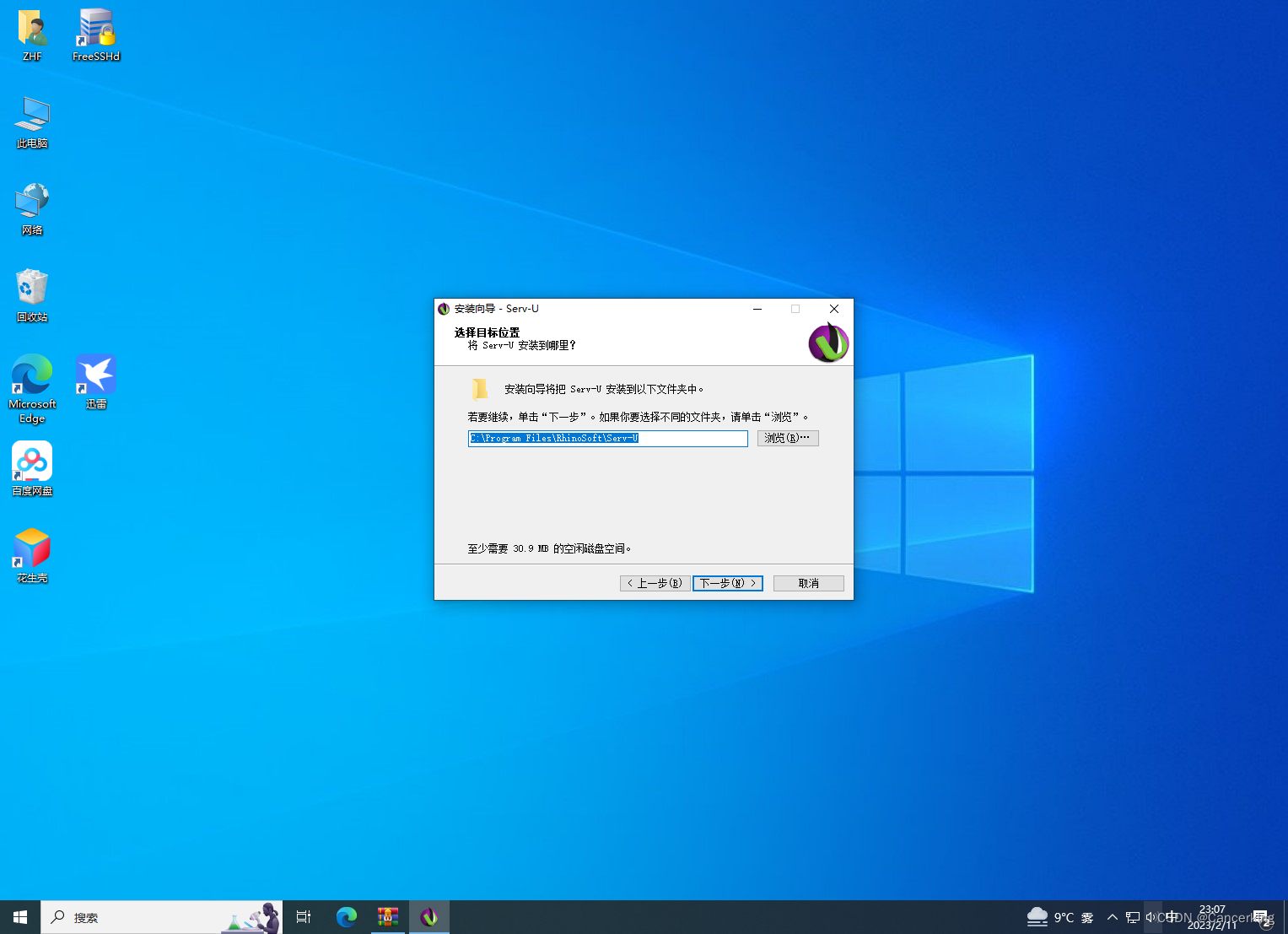Image resolution: width=1288 pixels, height=934 pixels.
Task: Click the 浏览(R)... browse button
Action: (x=788, y=438)
